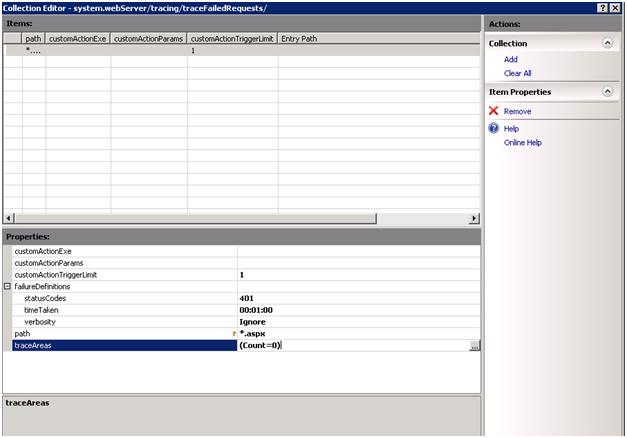The height and width of the screenshot is (438, 627).
Task: Click the row selector cell of first item
Action: (13, 50)
